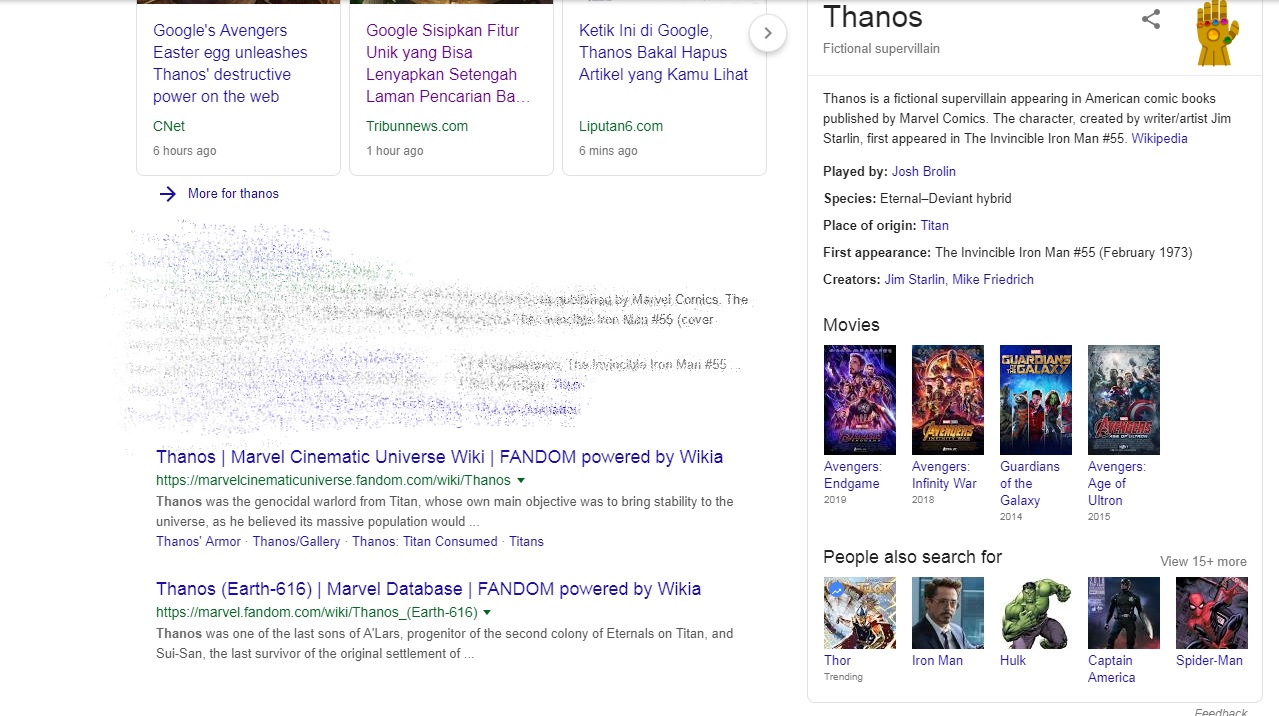
Task: Open the Titans sitelink
Action: click(526, 541)
